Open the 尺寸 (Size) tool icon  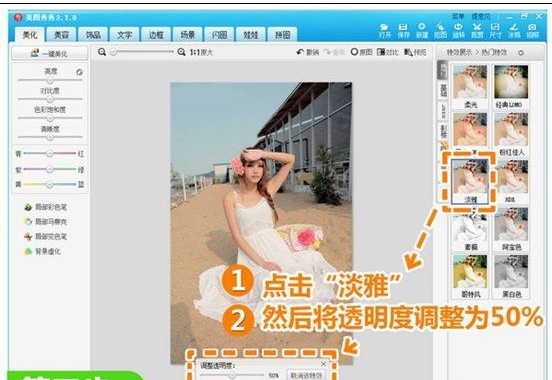point(495,27)
